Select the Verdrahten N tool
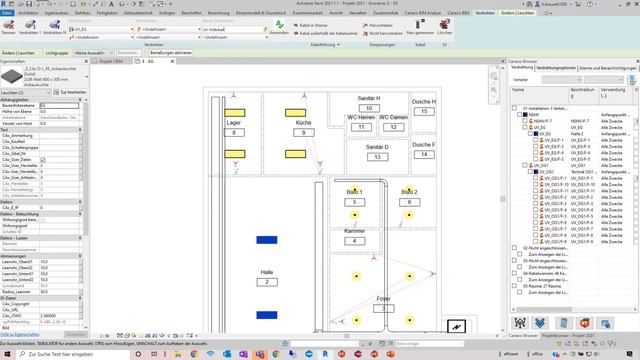 [55, 27]
